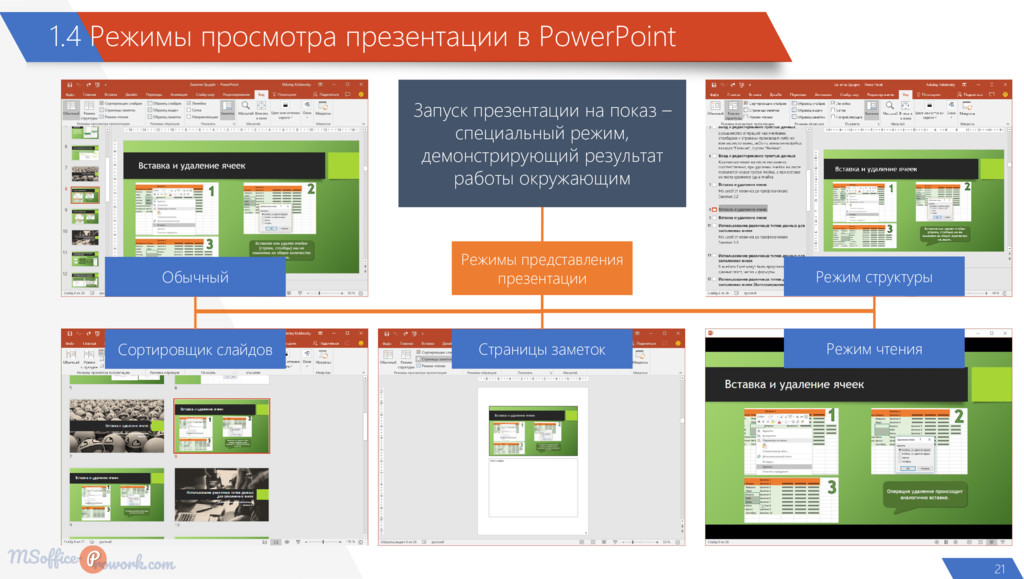Click Режим структуры in the Страницы заметок window ribbon

pyautogui.click(x=406, y=358)
